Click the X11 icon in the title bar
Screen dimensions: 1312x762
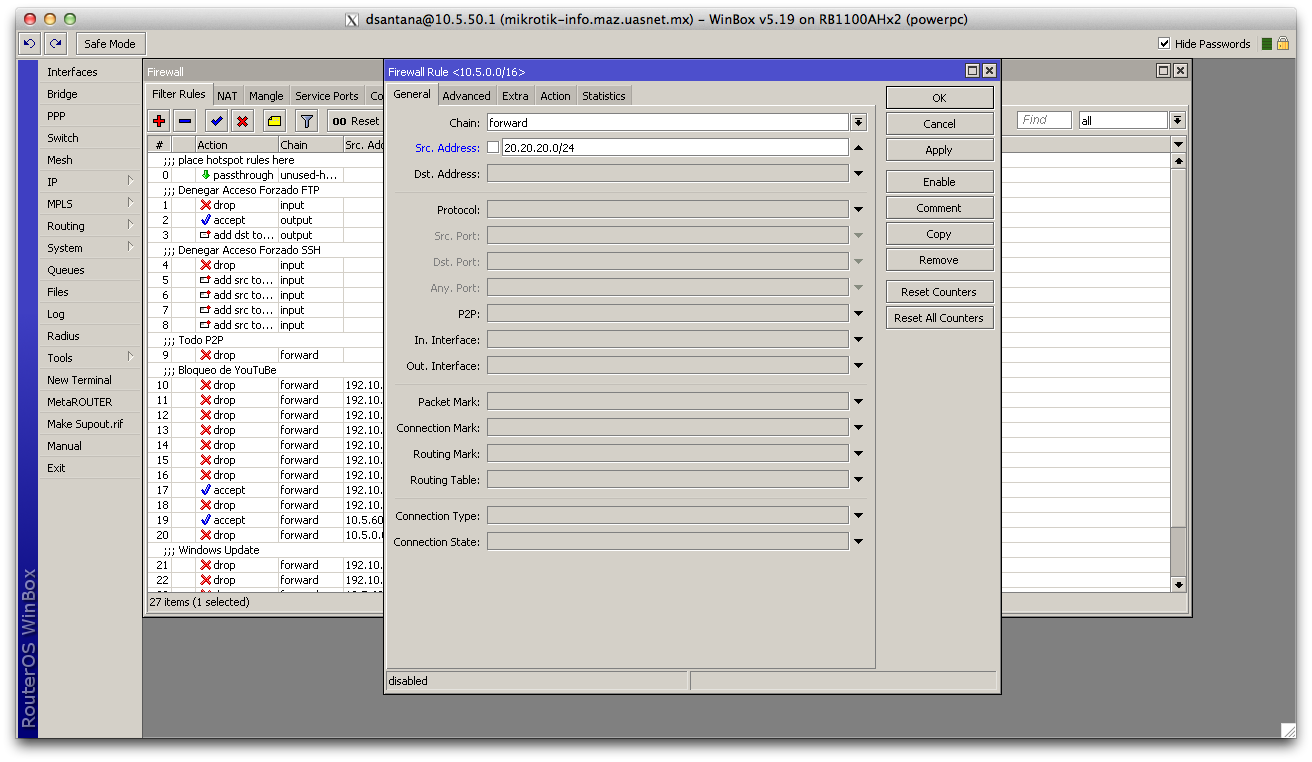tap(351, 19)
